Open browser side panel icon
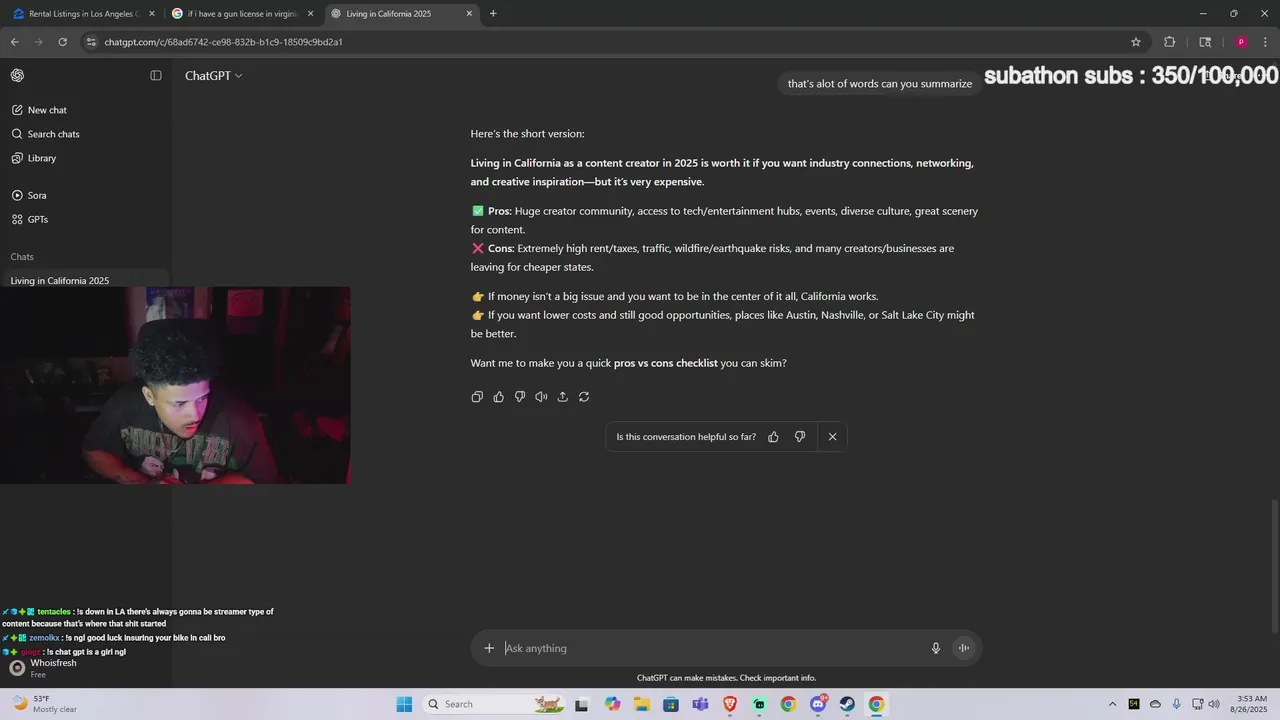Viewport: 1280px width, 720px height. tap(1205, 42)
